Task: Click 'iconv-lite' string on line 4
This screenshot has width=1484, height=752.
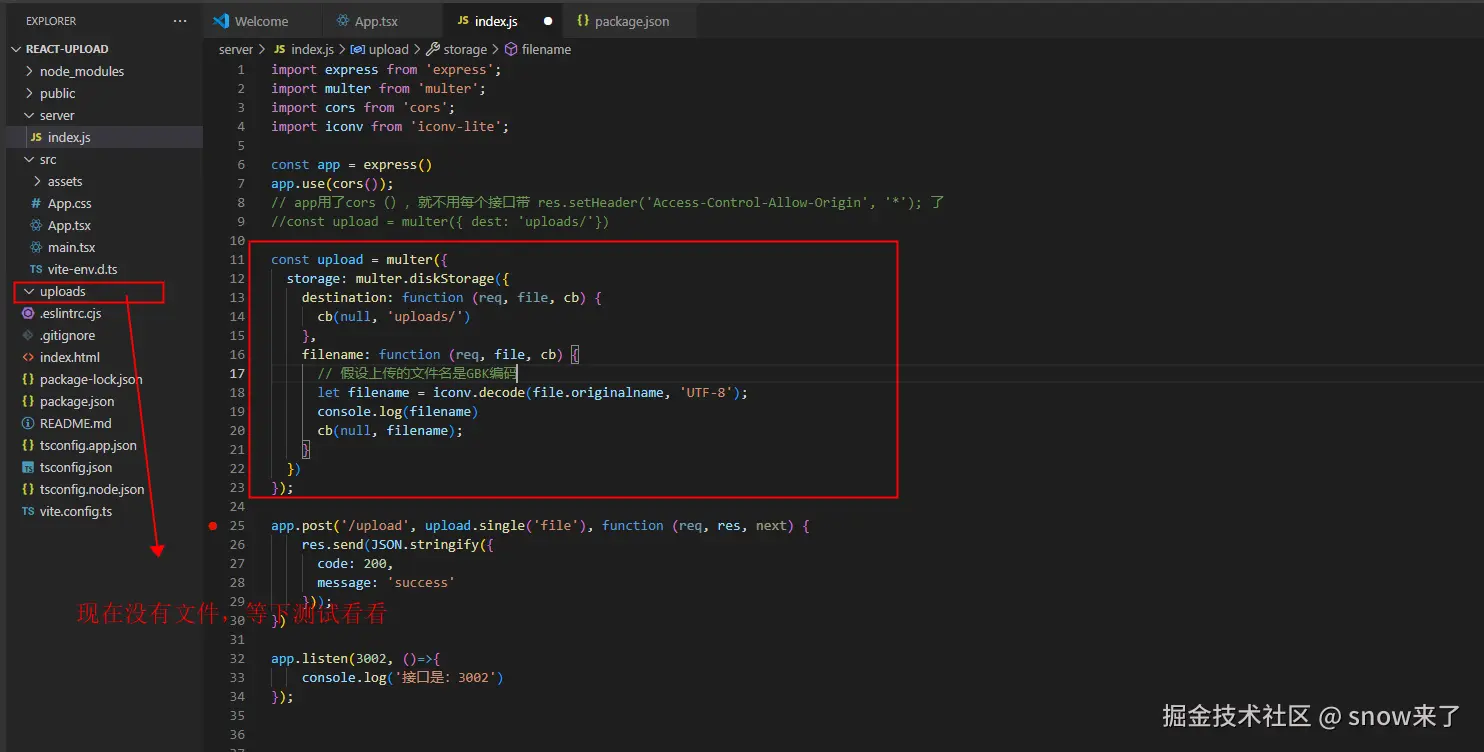Action: click(x=460, y=126)
